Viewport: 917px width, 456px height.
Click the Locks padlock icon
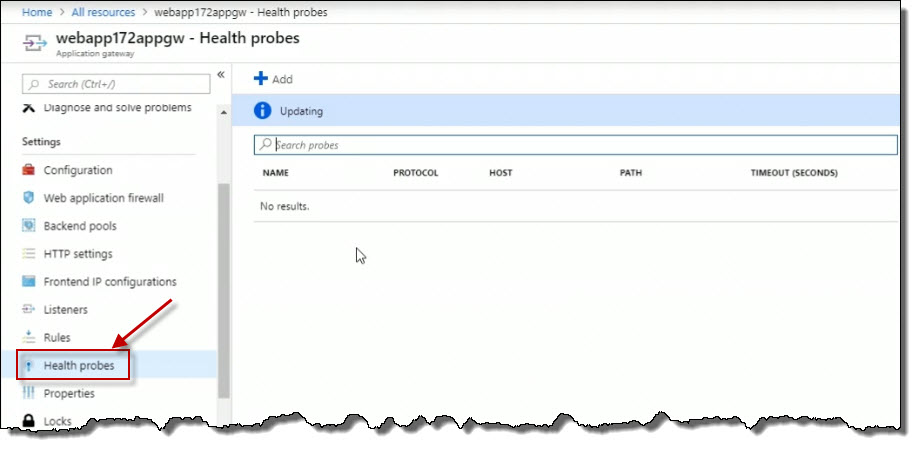coord(28,421)
